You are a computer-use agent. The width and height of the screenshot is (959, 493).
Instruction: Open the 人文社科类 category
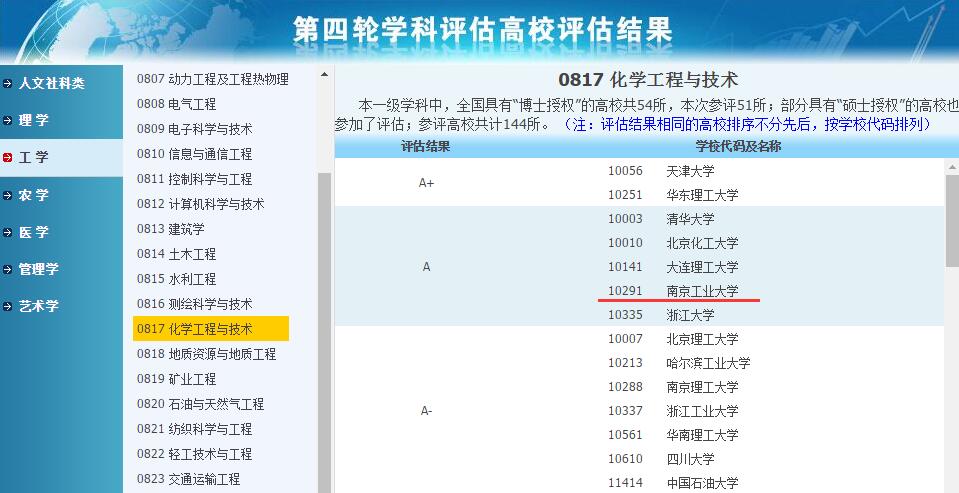51,83
